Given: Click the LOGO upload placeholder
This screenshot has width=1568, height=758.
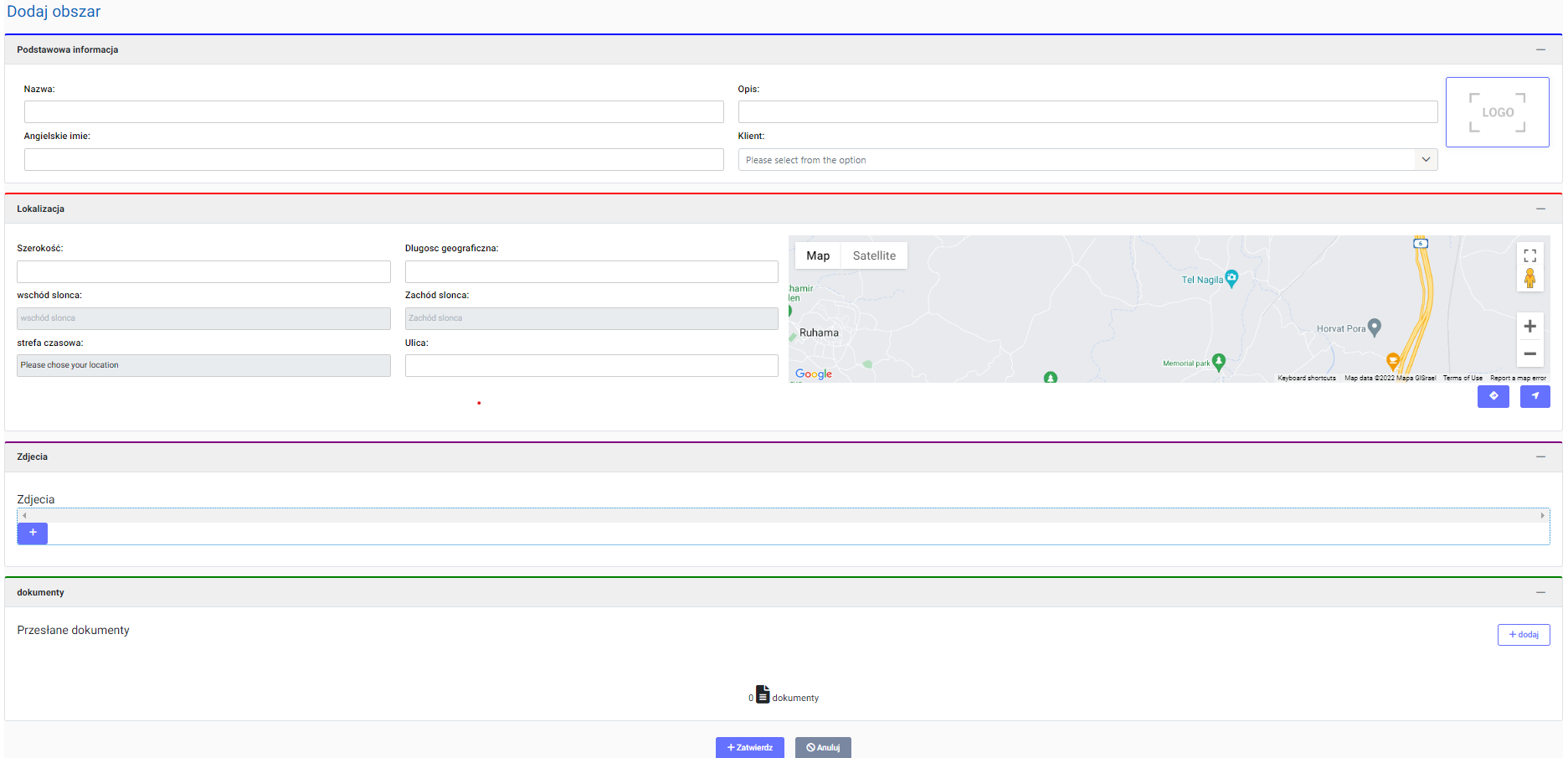Looking at the screenshot, I should click(1497, 112).
